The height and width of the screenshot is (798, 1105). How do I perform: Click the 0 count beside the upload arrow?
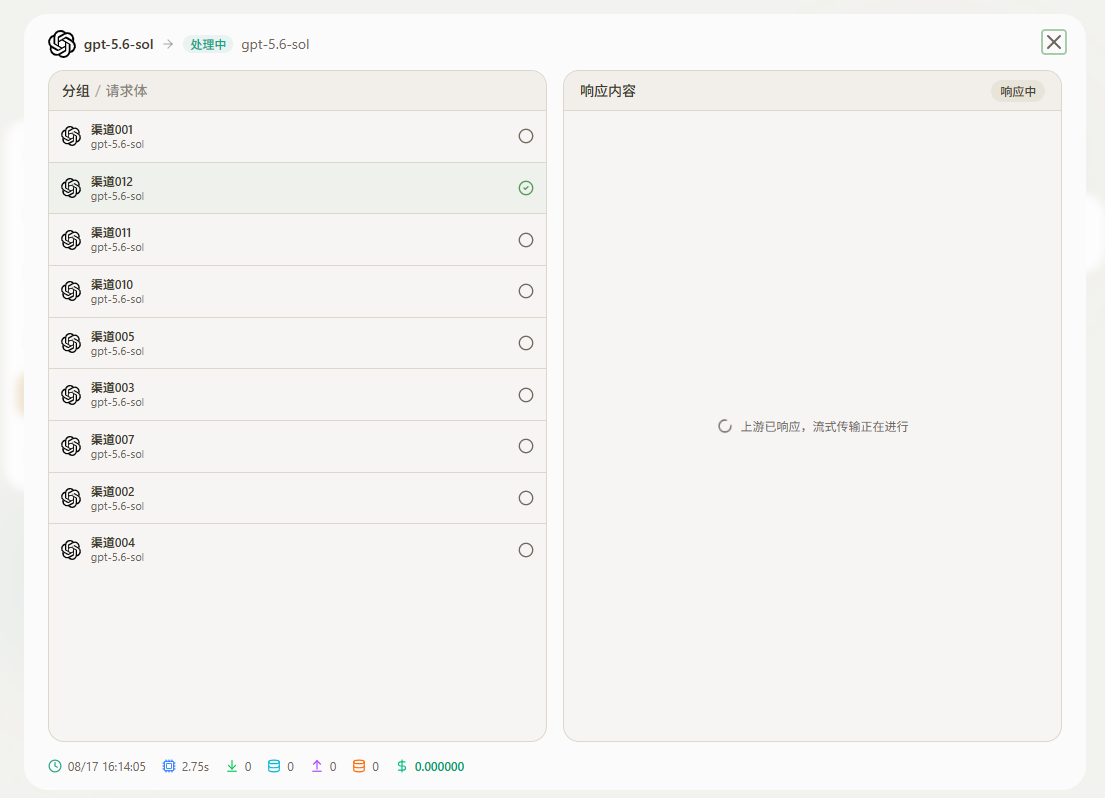333,766
